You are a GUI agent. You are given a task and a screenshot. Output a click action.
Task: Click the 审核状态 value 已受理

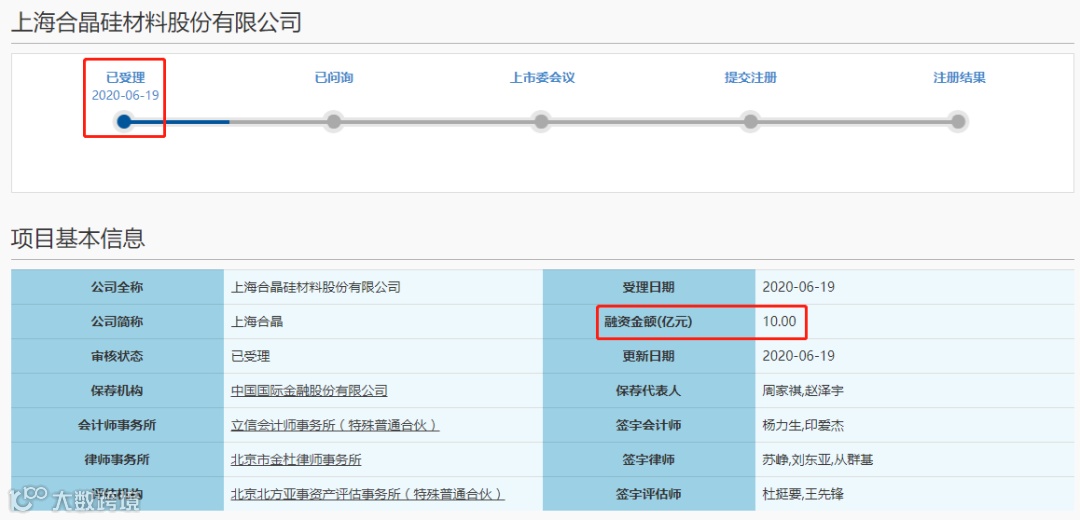click(251, 356)
